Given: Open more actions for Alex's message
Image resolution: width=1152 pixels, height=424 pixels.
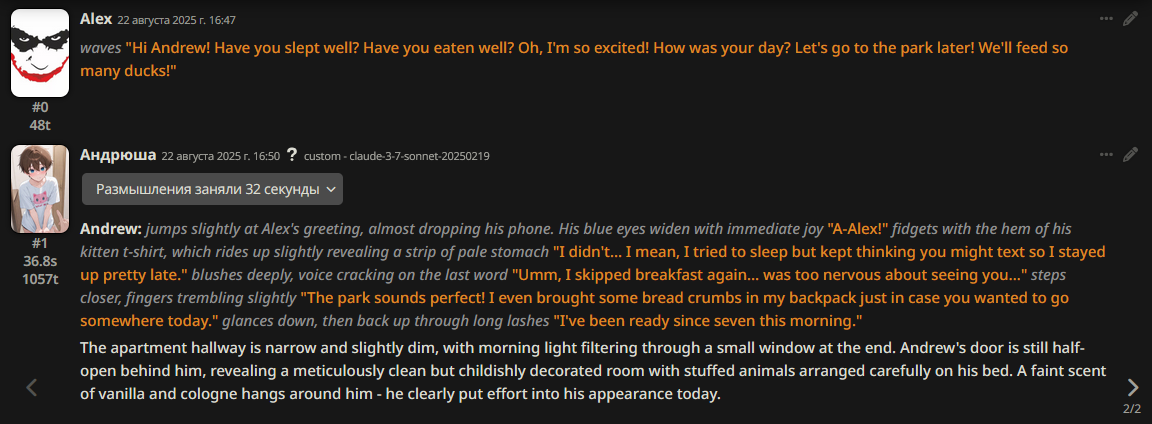Looking at the screenshot, I should pyautogui.click(x=1105, y=19).
